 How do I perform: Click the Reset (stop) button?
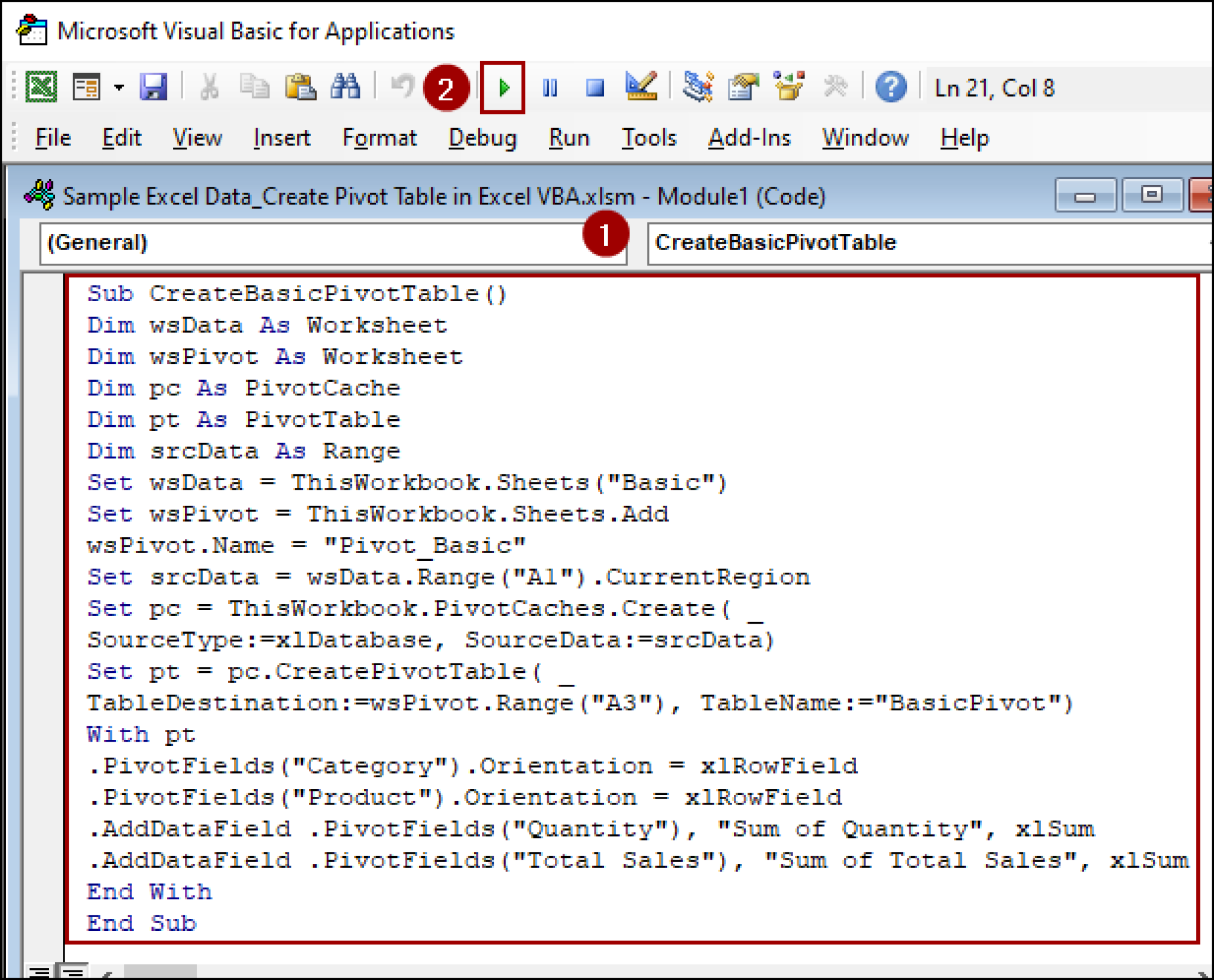(594, 87)
